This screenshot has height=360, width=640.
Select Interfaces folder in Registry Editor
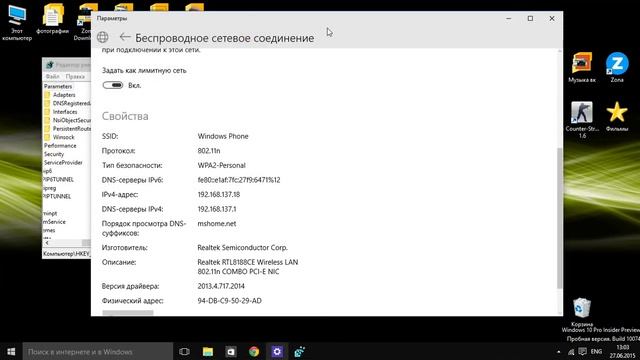coord(65,112)
